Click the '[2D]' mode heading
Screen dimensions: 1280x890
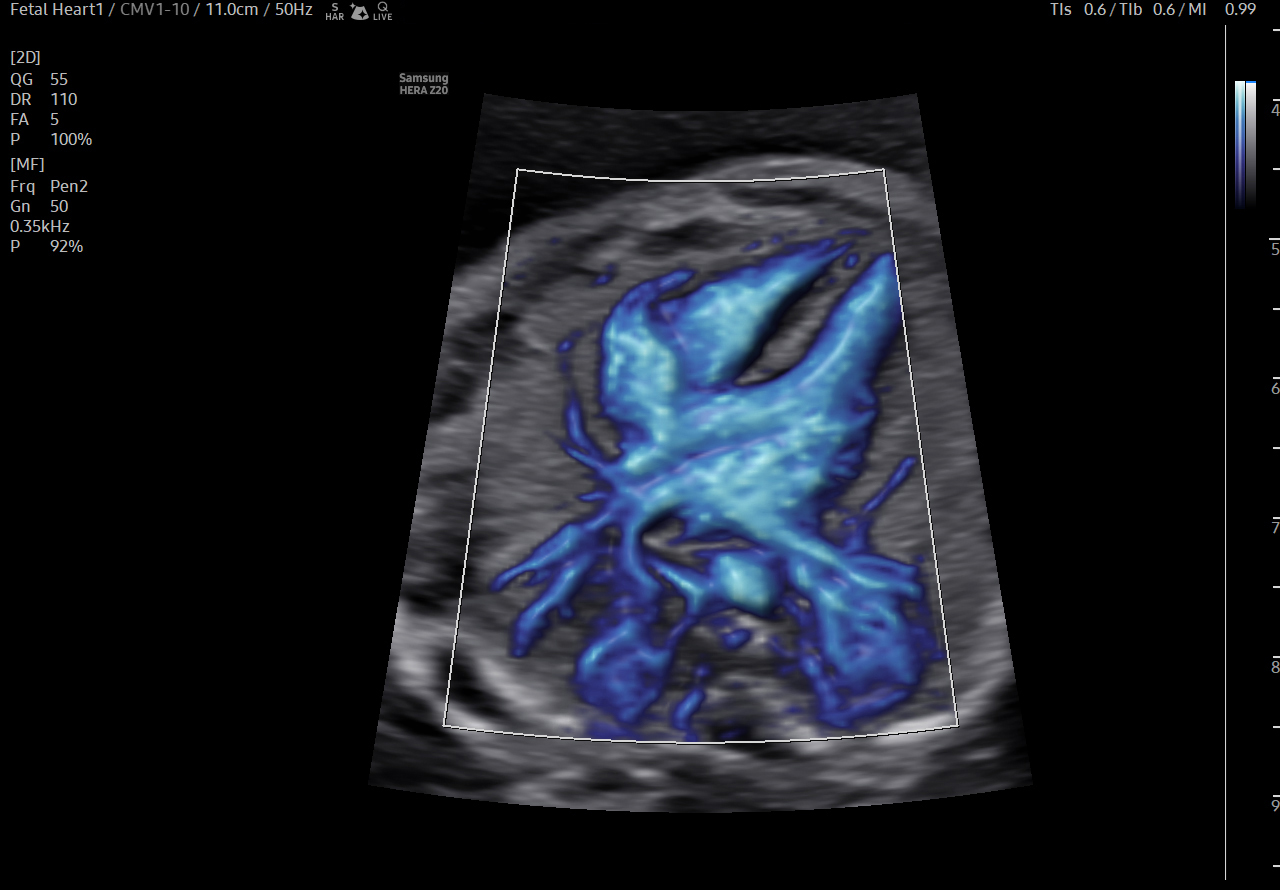click(x=25, y=57)
